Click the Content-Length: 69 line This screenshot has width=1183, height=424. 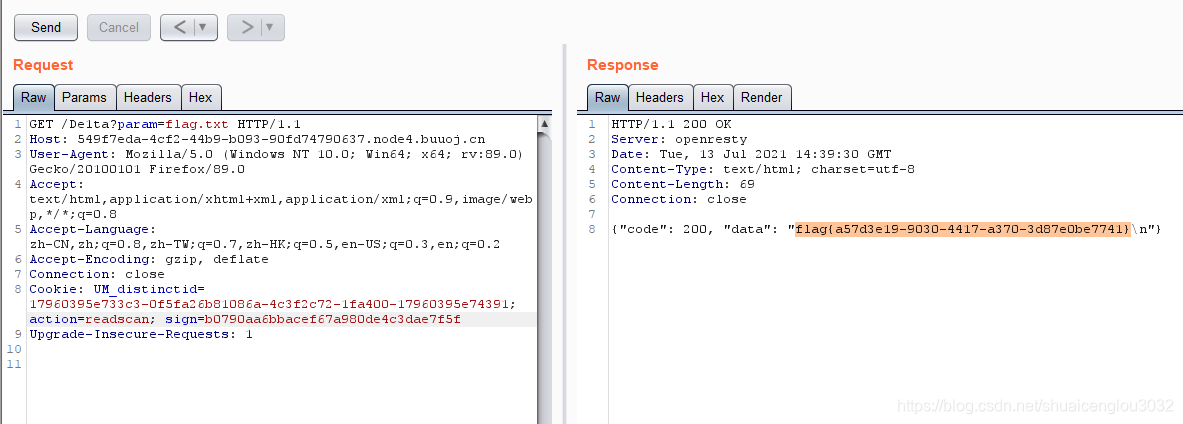(683, 184)
